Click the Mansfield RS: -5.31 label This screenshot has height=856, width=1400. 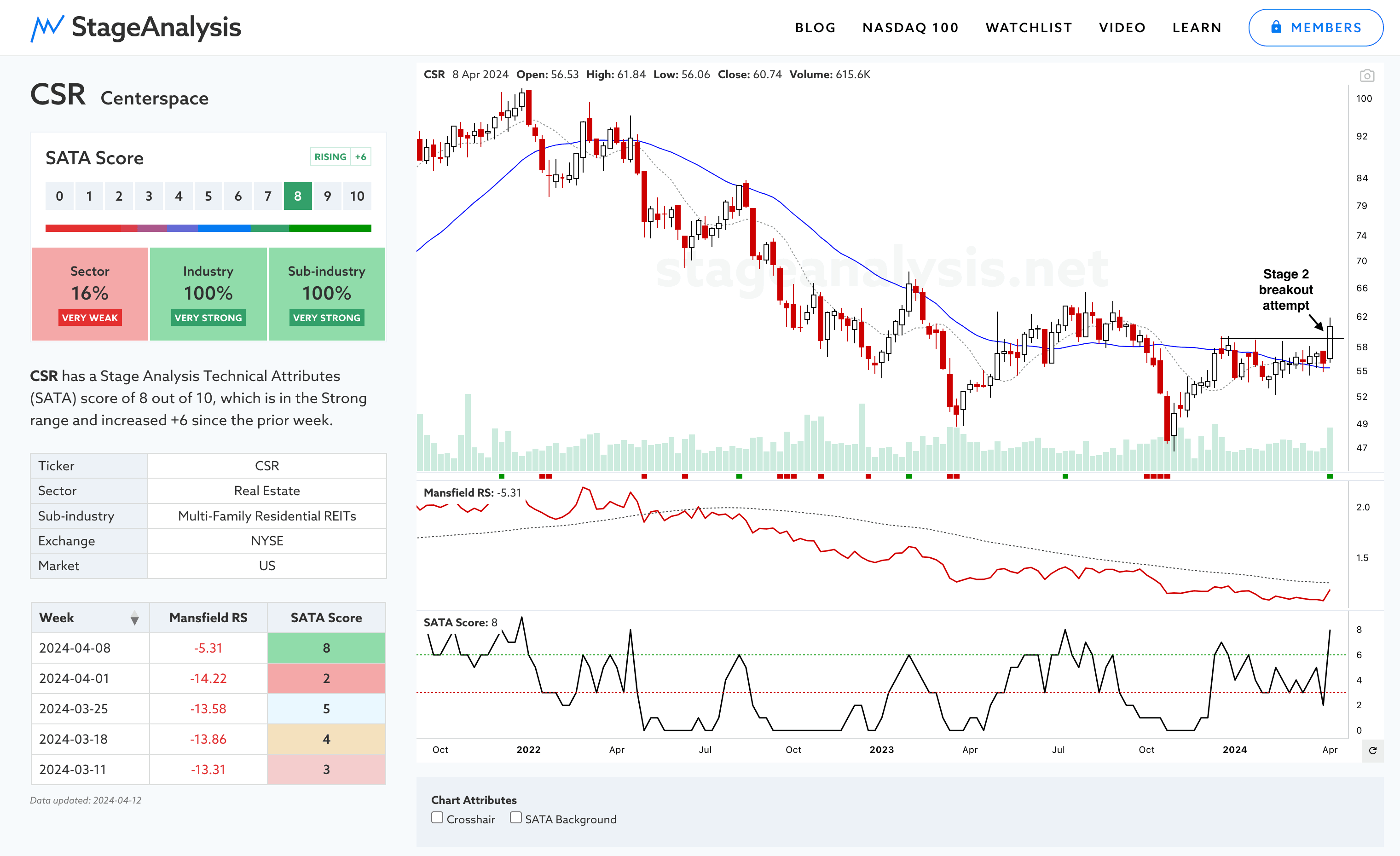pos(472,493)
